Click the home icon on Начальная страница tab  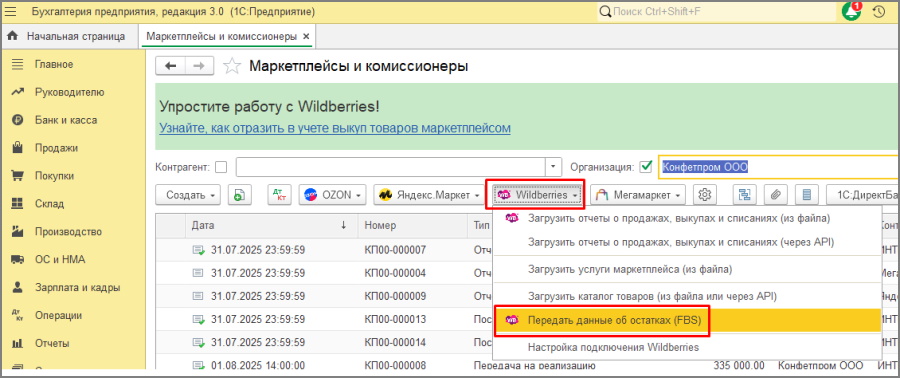[x=13, y=36]
